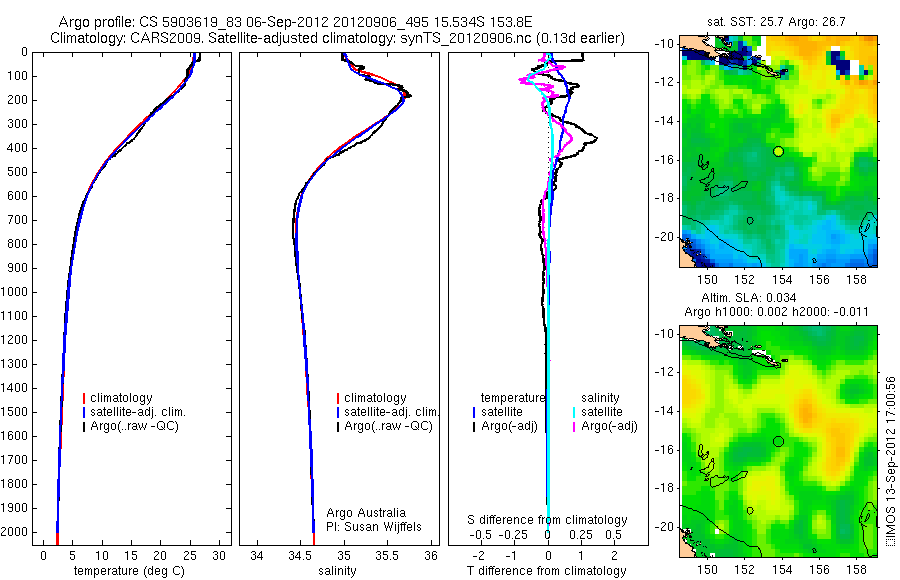Click blue satellite-adj. clim. marker in salinity legend
900x580 pixels.
pos(338,412)
